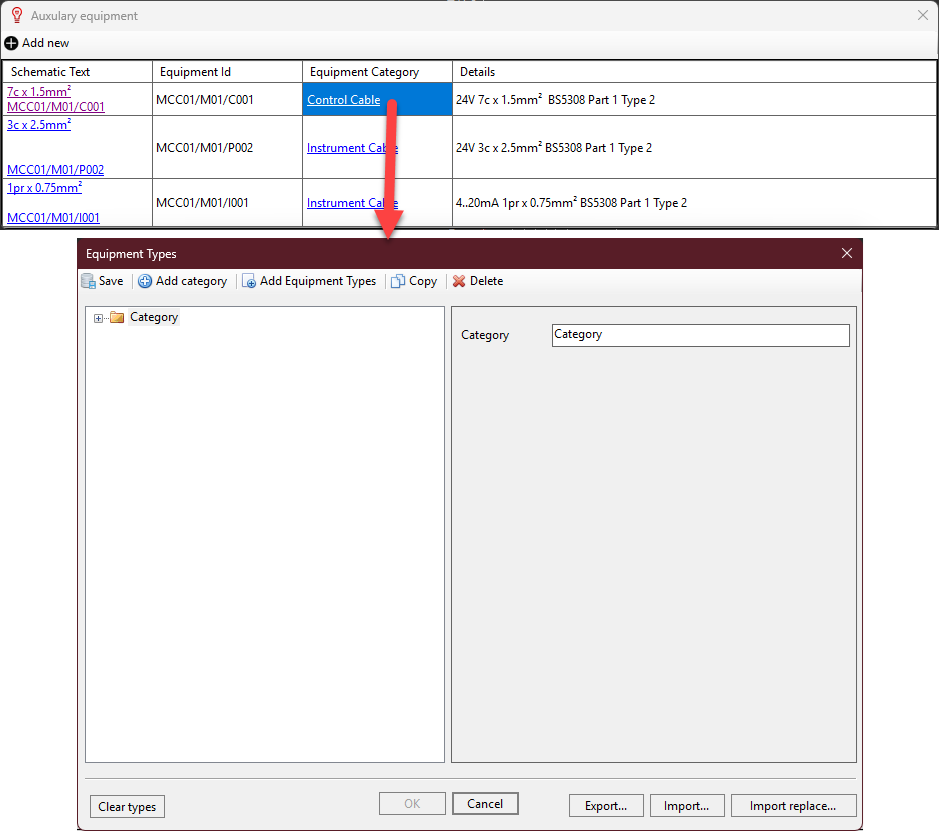Viewport: 939px width, 831px height.
Task: Click the Import replace... button
Action: (793, 806)
